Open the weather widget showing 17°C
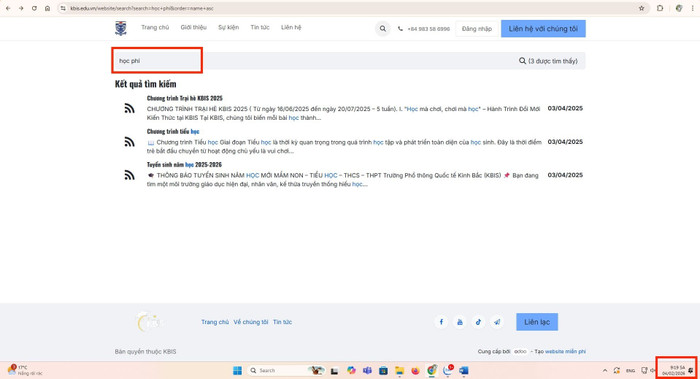The image size is (700, 379). coord(25,370)
